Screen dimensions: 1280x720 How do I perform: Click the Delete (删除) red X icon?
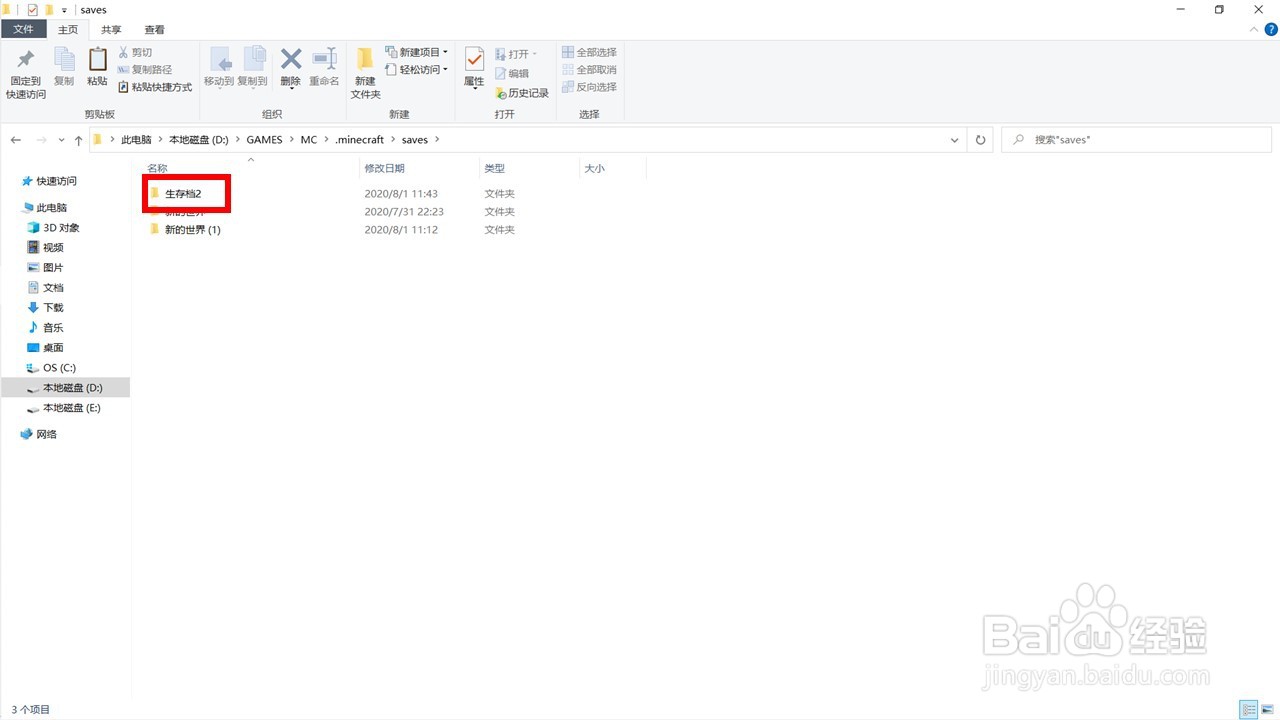pyautogui.click(x=290, y=59)
